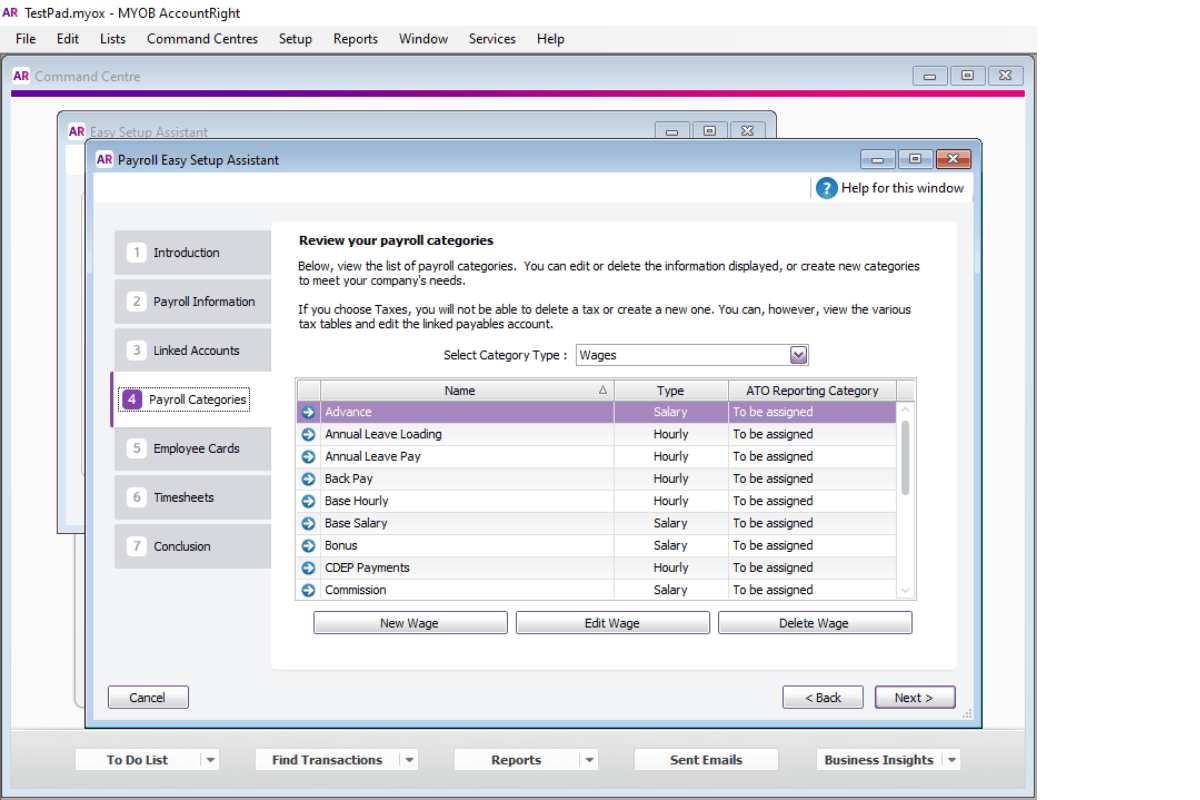The image size is (1200, 800).
Task: Click the arrow icon beside Commission
Action: 307,589
